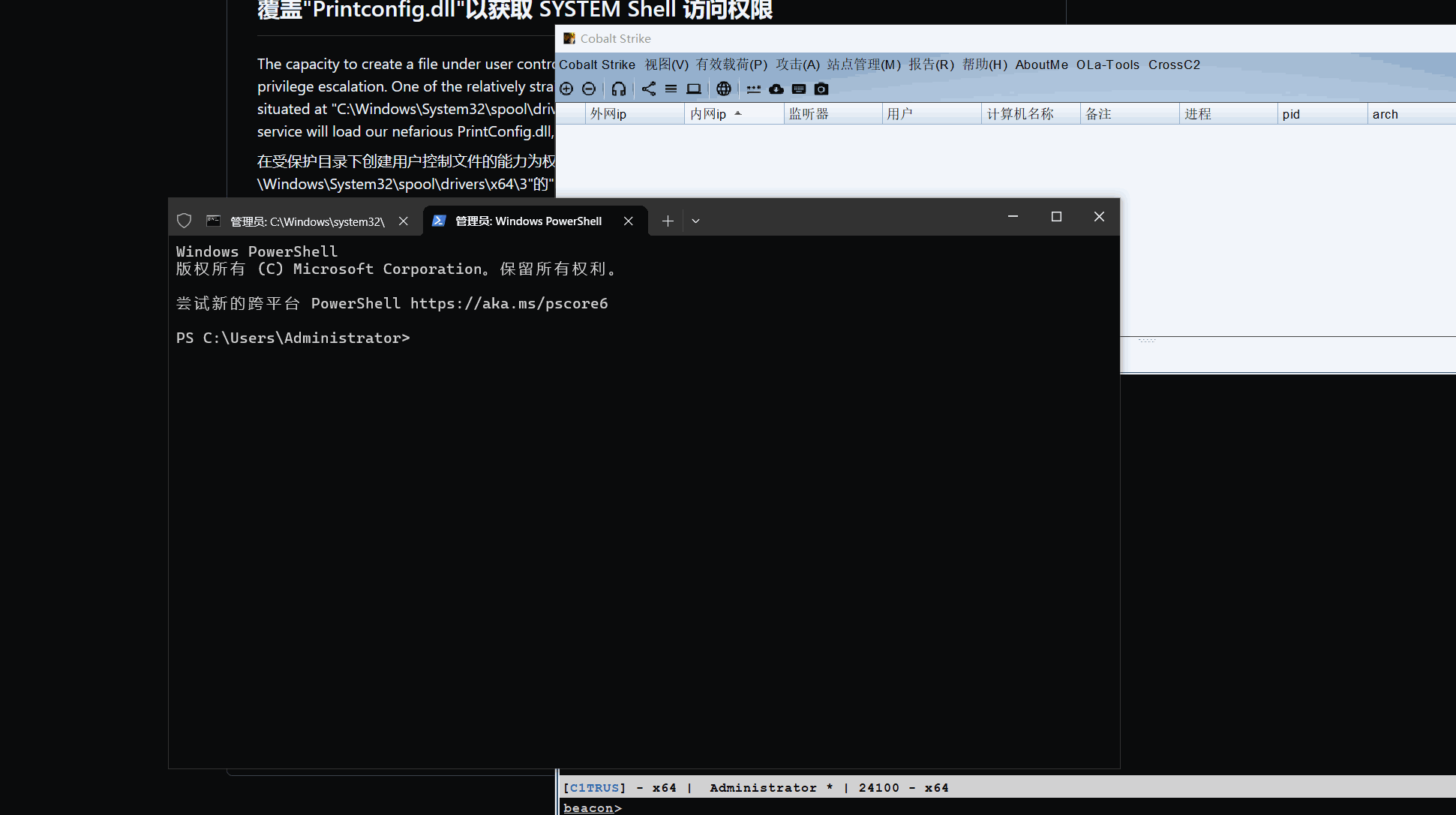Sort sessions by 外网ip column
The width and height of the screenshot is (1456, 815).
pyautogui.click(x=635, y=114)
